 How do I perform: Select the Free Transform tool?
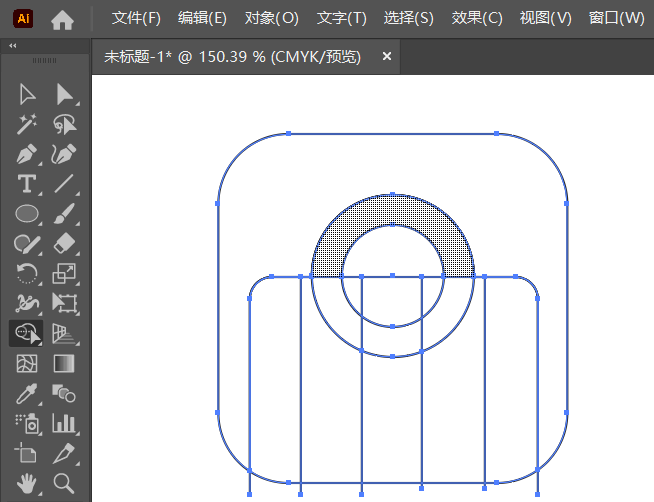pyautogui.click(x=64, y=304)
